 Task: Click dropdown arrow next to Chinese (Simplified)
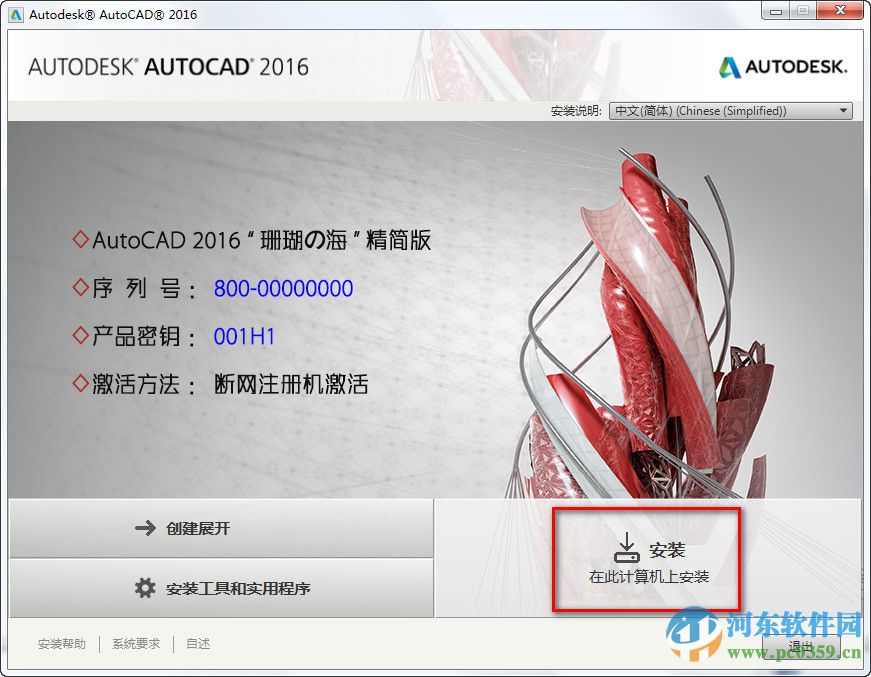844,110
